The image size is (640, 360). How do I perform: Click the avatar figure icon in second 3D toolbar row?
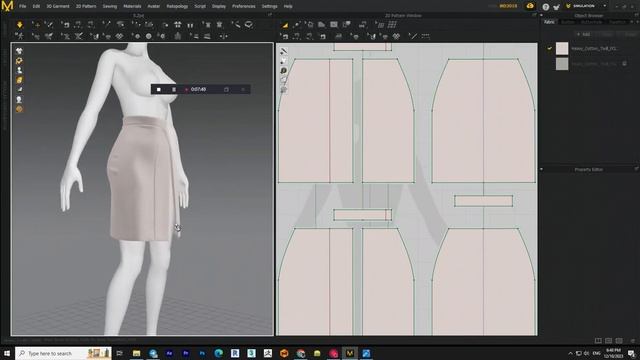[x=19, y=36]
